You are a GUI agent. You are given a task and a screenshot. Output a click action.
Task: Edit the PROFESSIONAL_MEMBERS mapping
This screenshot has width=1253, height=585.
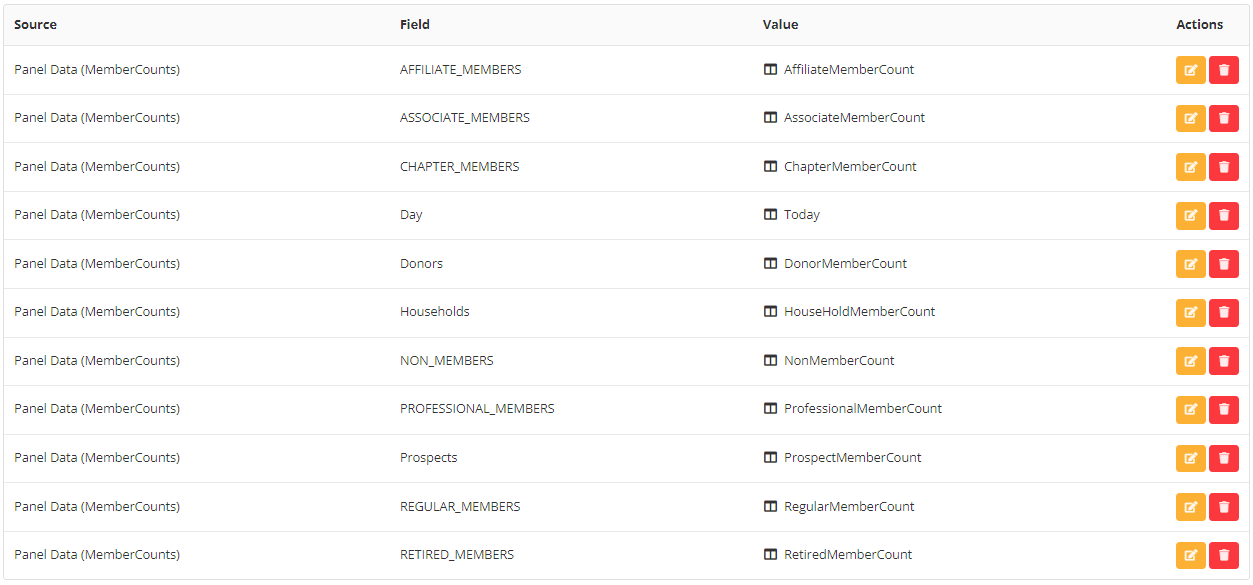tap(1190, 409)
